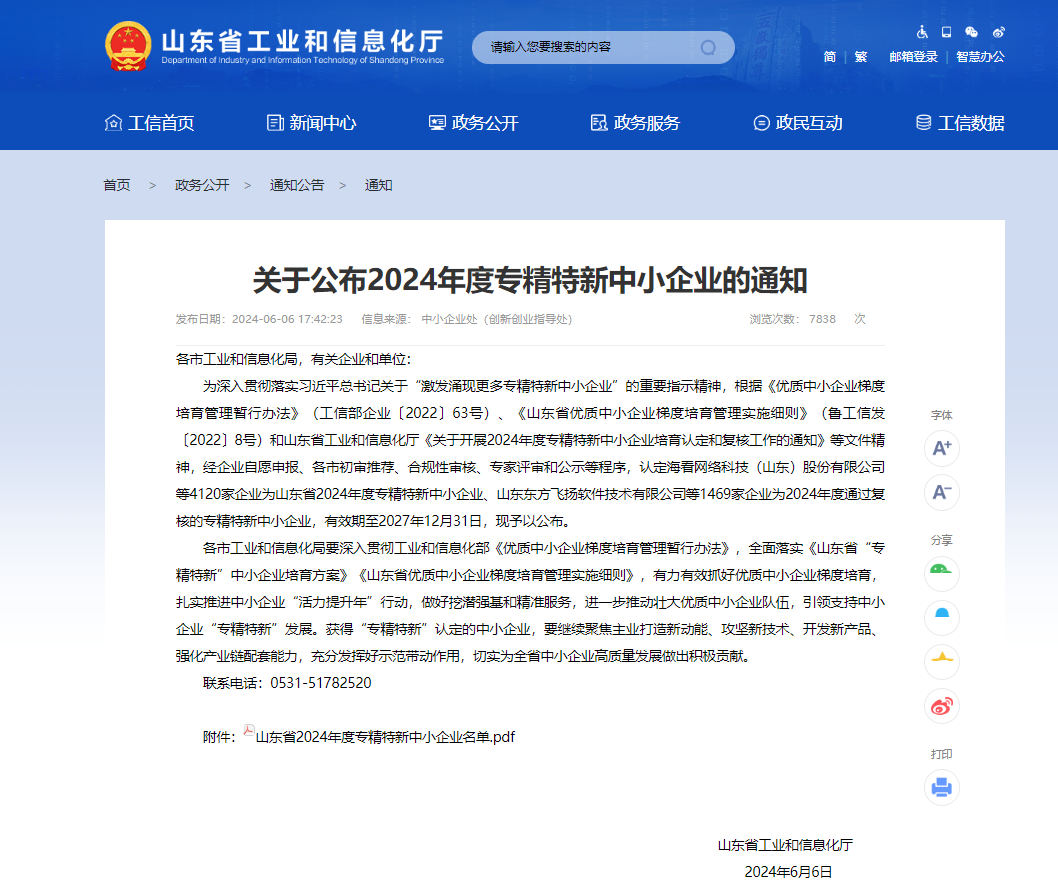
Task: Click the Weibo icon in the header
Action: [x=999, y=32]
